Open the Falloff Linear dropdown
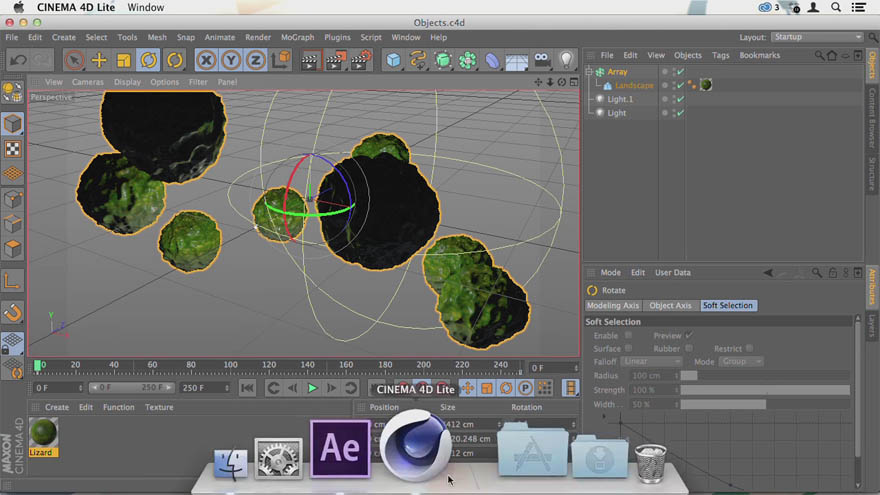Screen dimensions: 880x495 tap(651, 361)
